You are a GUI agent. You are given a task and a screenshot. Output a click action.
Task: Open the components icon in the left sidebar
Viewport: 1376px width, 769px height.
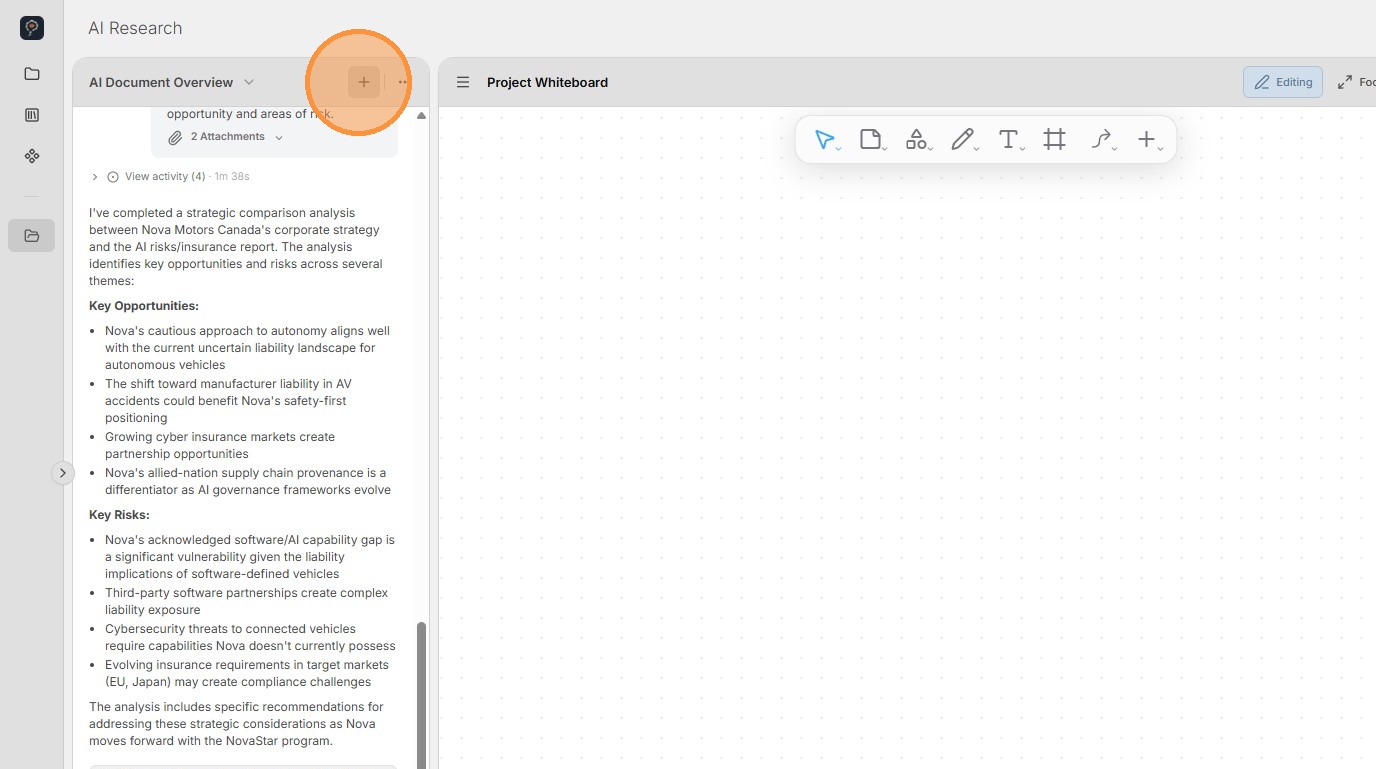pyautogui.click(x=32, y=156)
